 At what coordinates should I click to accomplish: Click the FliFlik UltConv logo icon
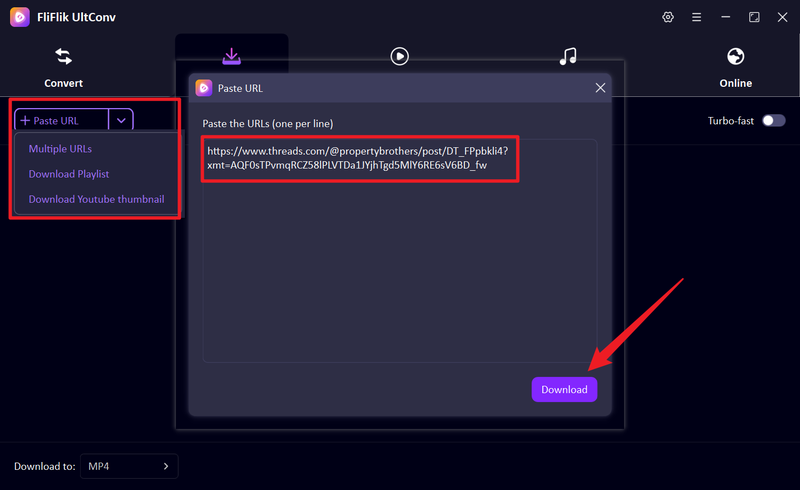[x=20, y=17]
